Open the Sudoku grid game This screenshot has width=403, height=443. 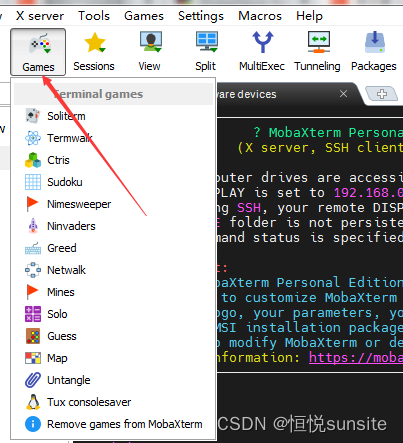(x=113, y=182)
